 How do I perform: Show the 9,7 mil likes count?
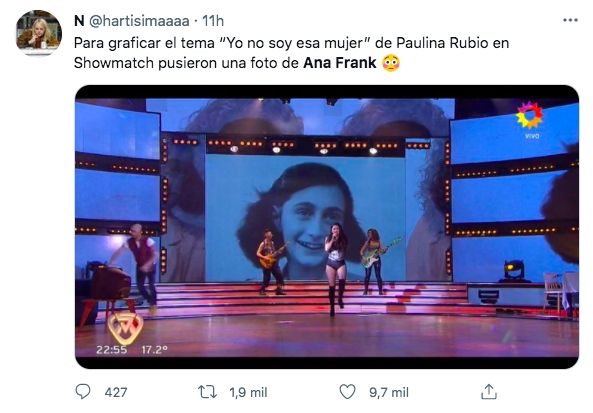[x=389, y=392]
